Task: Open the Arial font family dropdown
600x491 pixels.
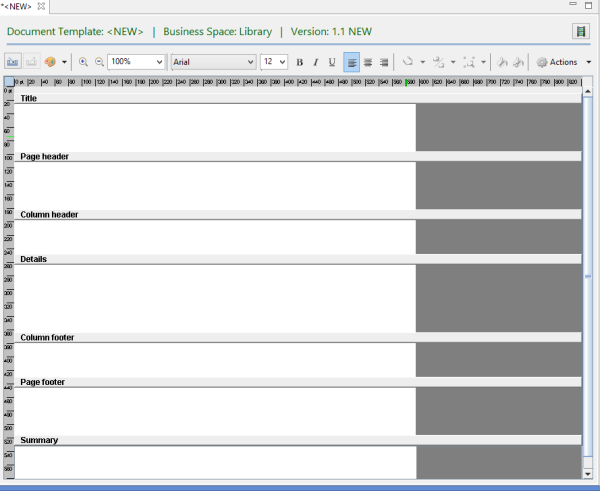Action: [x=250, y=62]
